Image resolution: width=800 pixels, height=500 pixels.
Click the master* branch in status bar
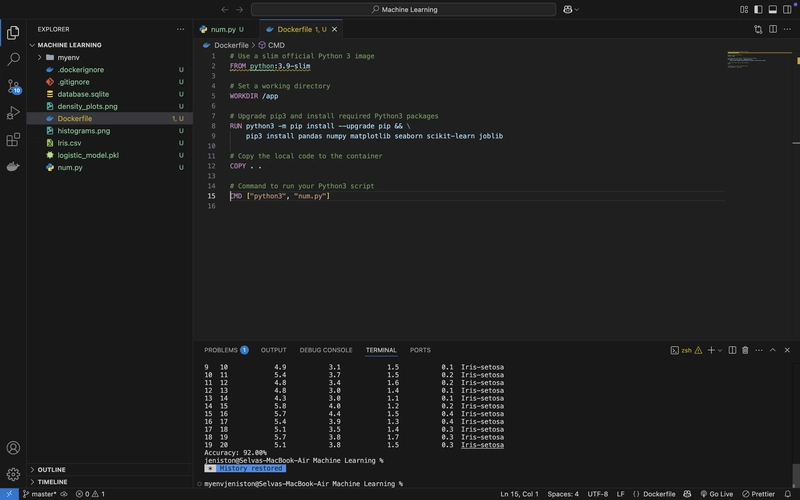[x=40, y=494]
